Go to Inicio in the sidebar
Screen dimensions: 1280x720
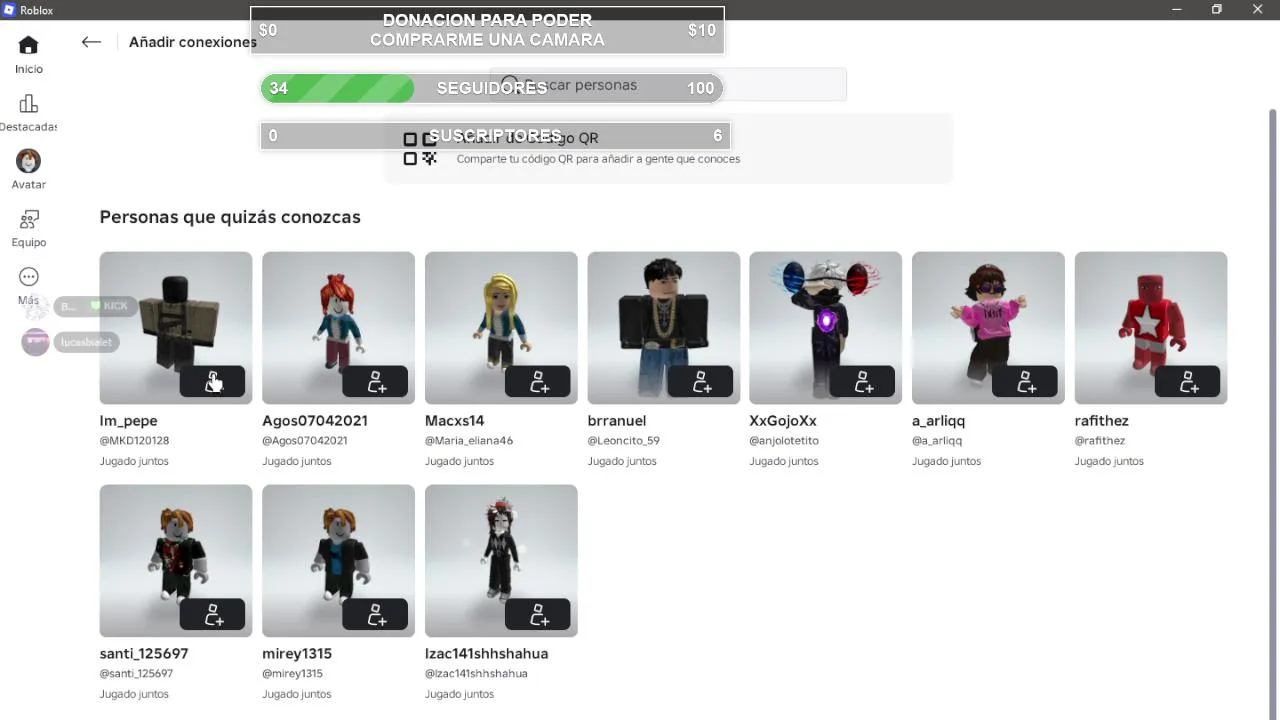tap(28, 54)
